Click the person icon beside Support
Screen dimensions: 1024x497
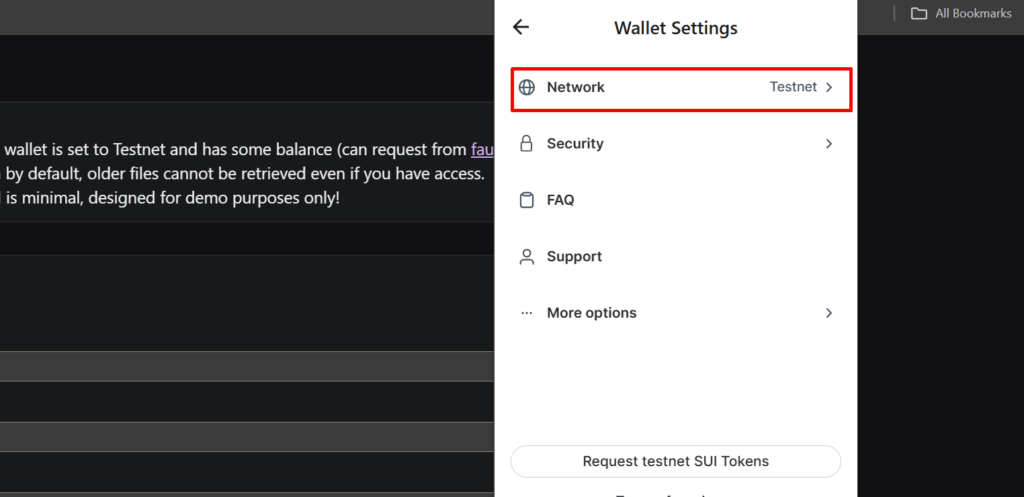526,257
